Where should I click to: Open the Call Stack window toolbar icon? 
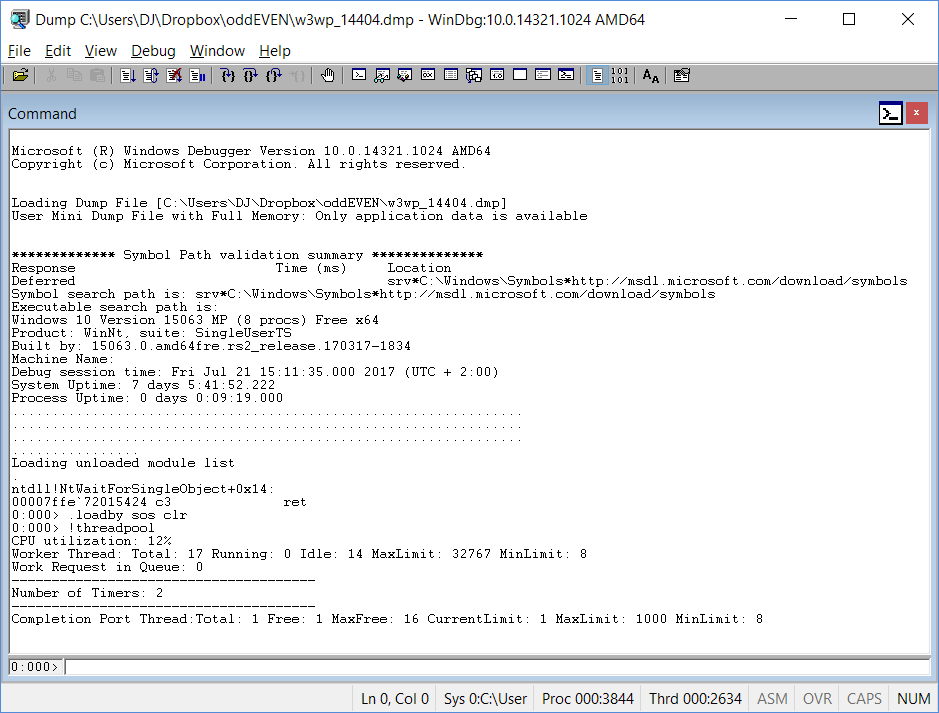pyautogui.click(x=474, y=75)
